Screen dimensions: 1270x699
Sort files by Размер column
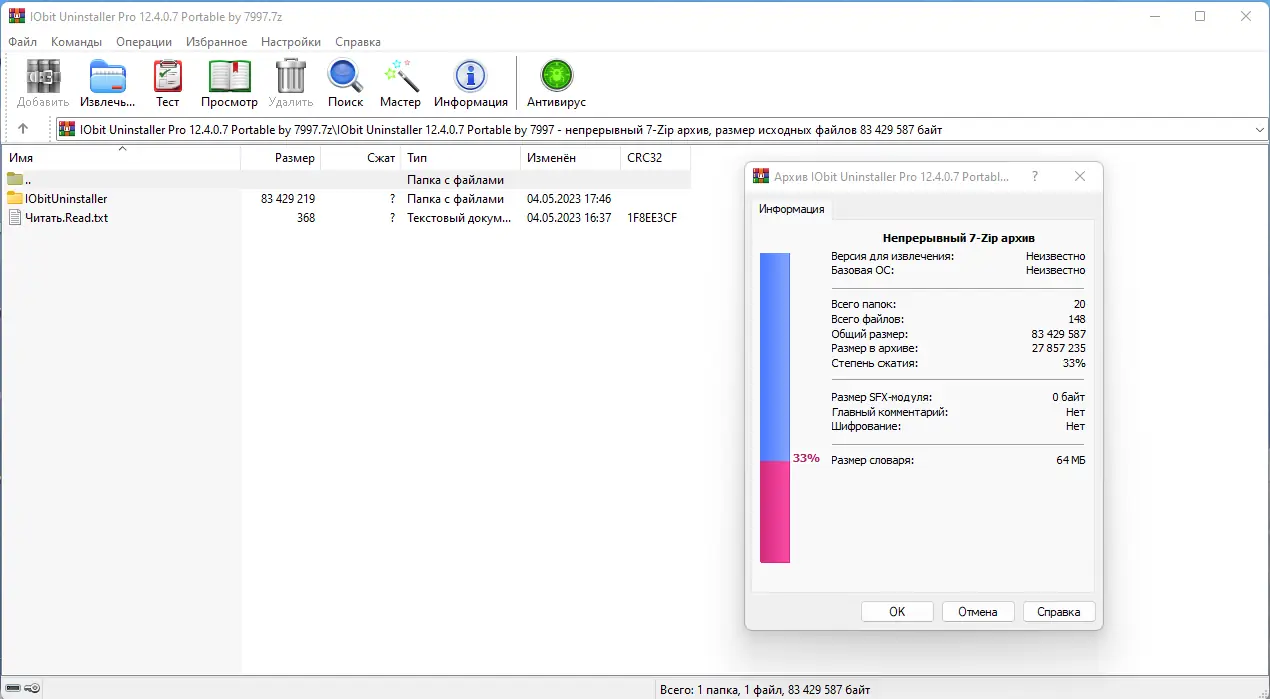281,158
